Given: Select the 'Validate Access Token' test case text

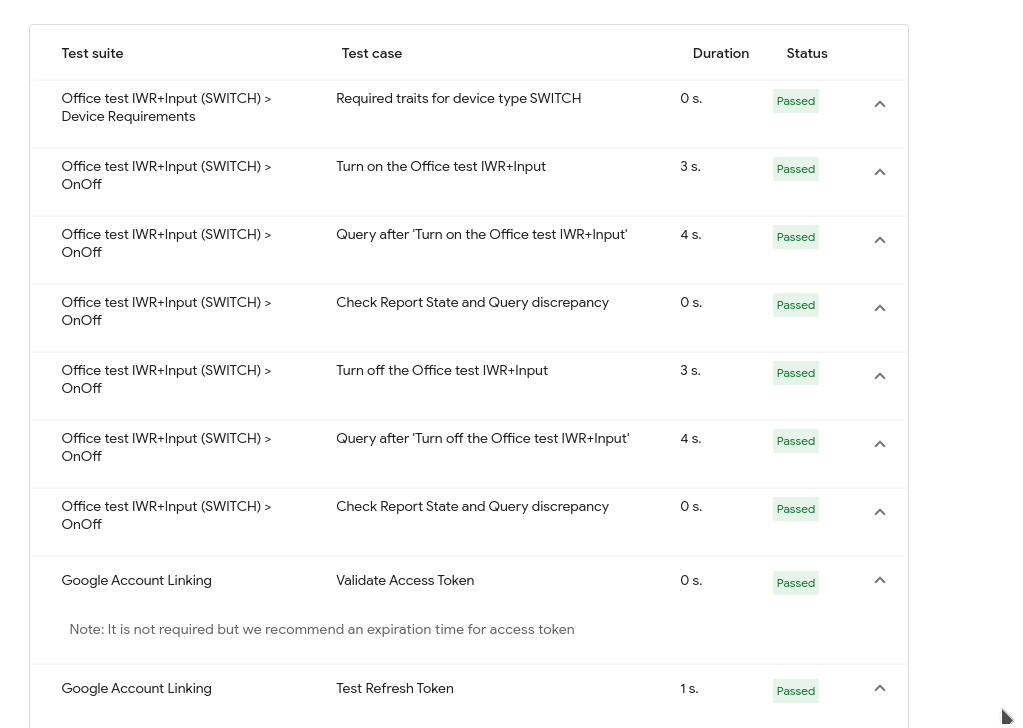Looking at the screenshot, I should [x=405, y=581].
